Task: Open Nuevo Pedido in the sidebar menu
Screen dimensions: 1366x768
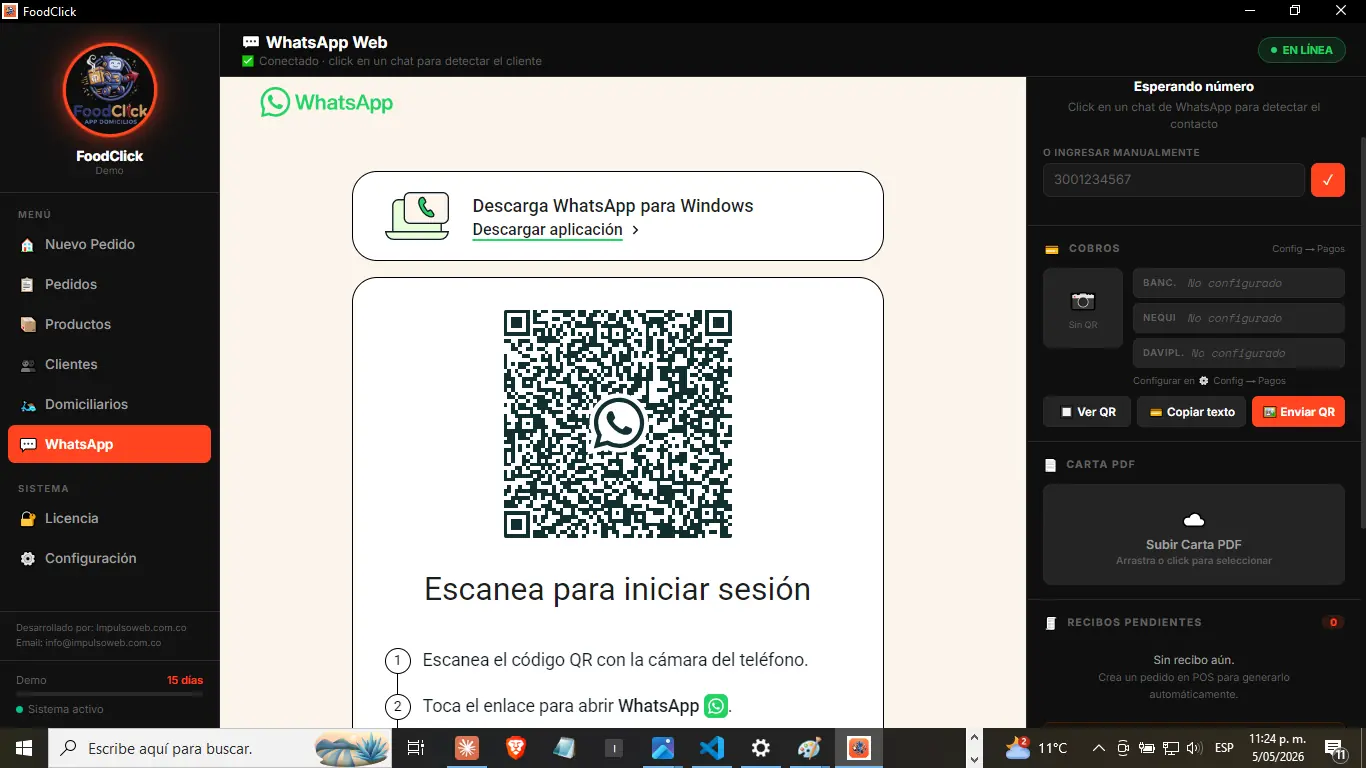Action: tap(109, 244)
